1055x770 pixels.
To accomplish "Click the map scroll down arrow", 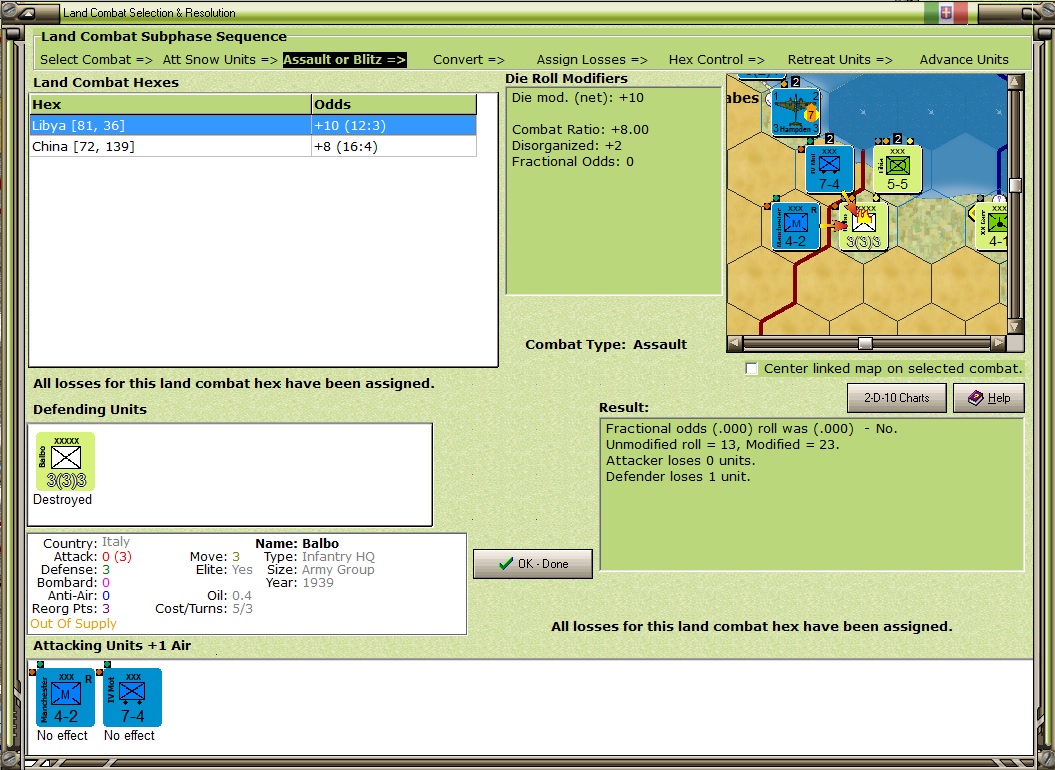I will pos(1016,326).
